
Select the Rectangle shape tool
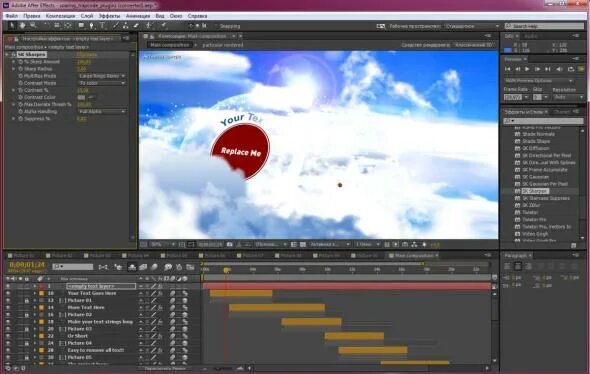81,25
